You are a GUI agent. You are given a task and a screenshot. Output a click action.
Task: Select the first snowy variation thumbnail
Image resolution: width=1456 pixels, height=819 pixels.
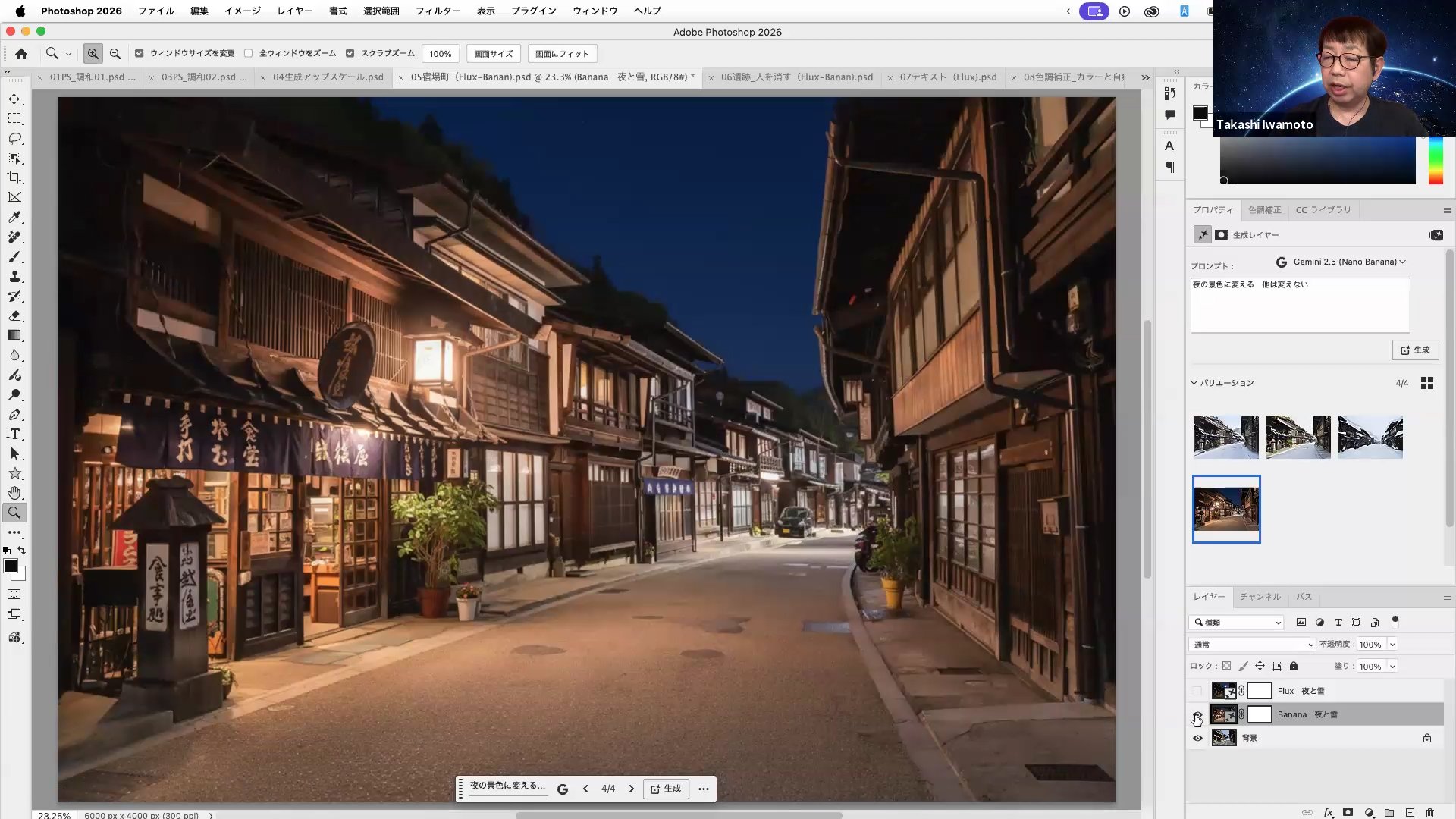click(1225, 437)
